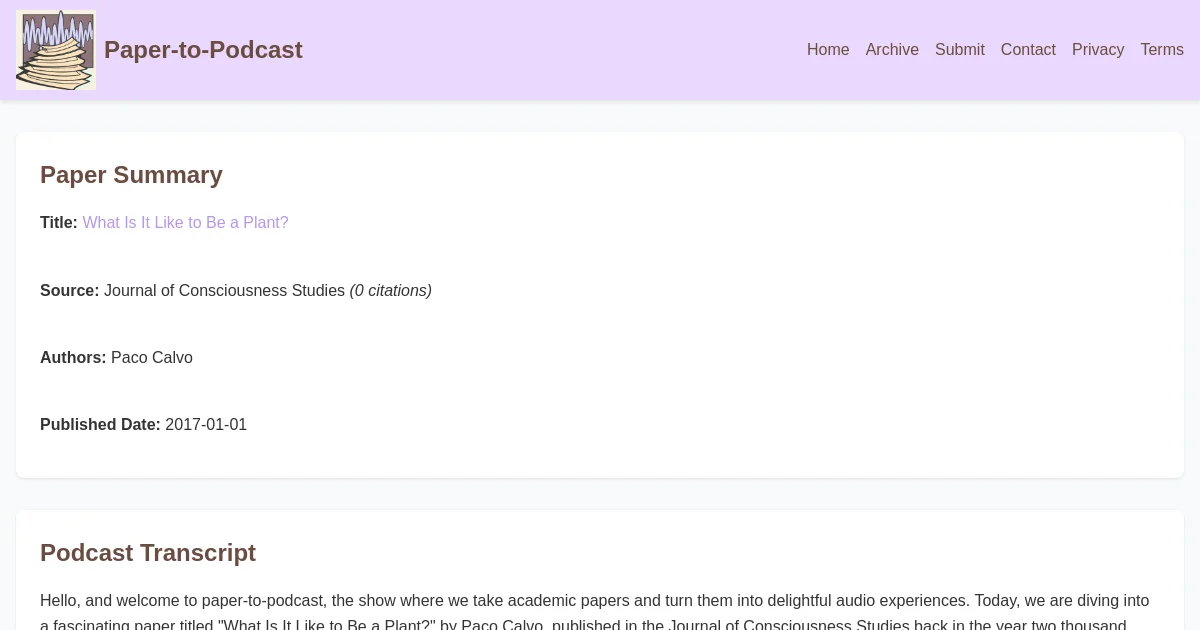The image size is (1200, 630).
Task: Click the Paper-to-Podcast logo image
Action: tap(56, 50)
